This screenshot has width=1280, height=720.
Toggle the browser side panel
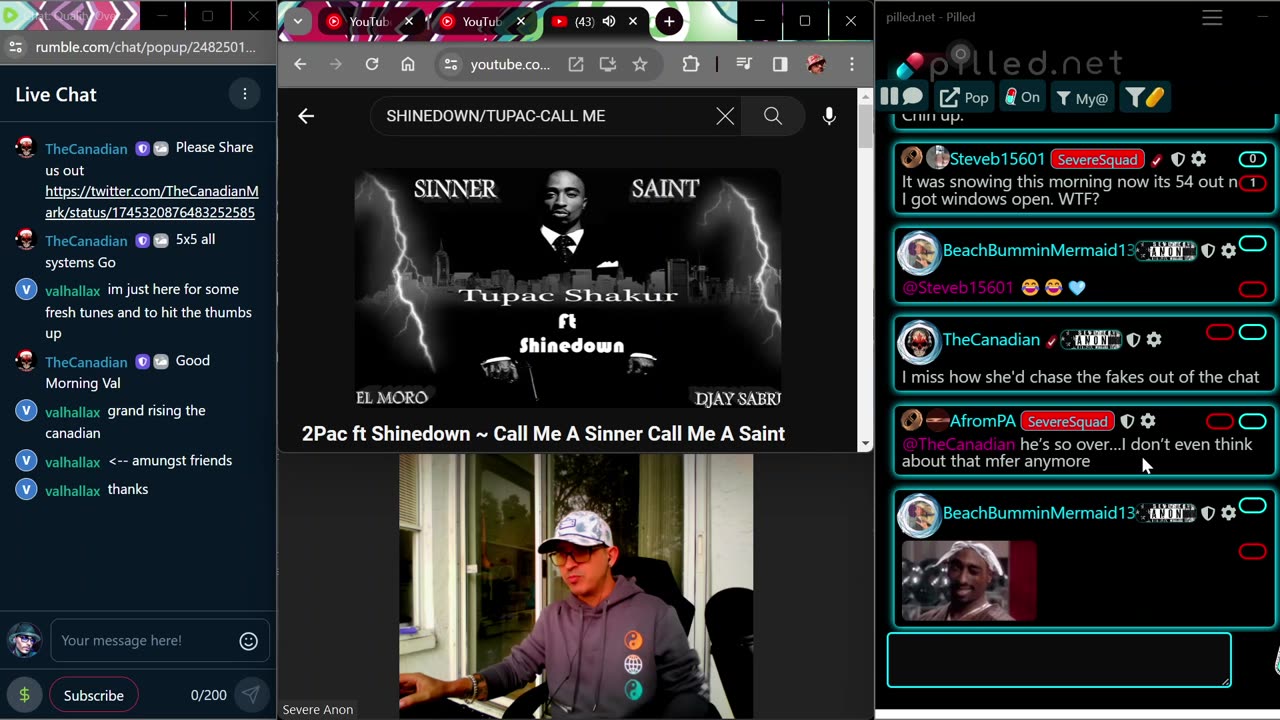(780, 64)
